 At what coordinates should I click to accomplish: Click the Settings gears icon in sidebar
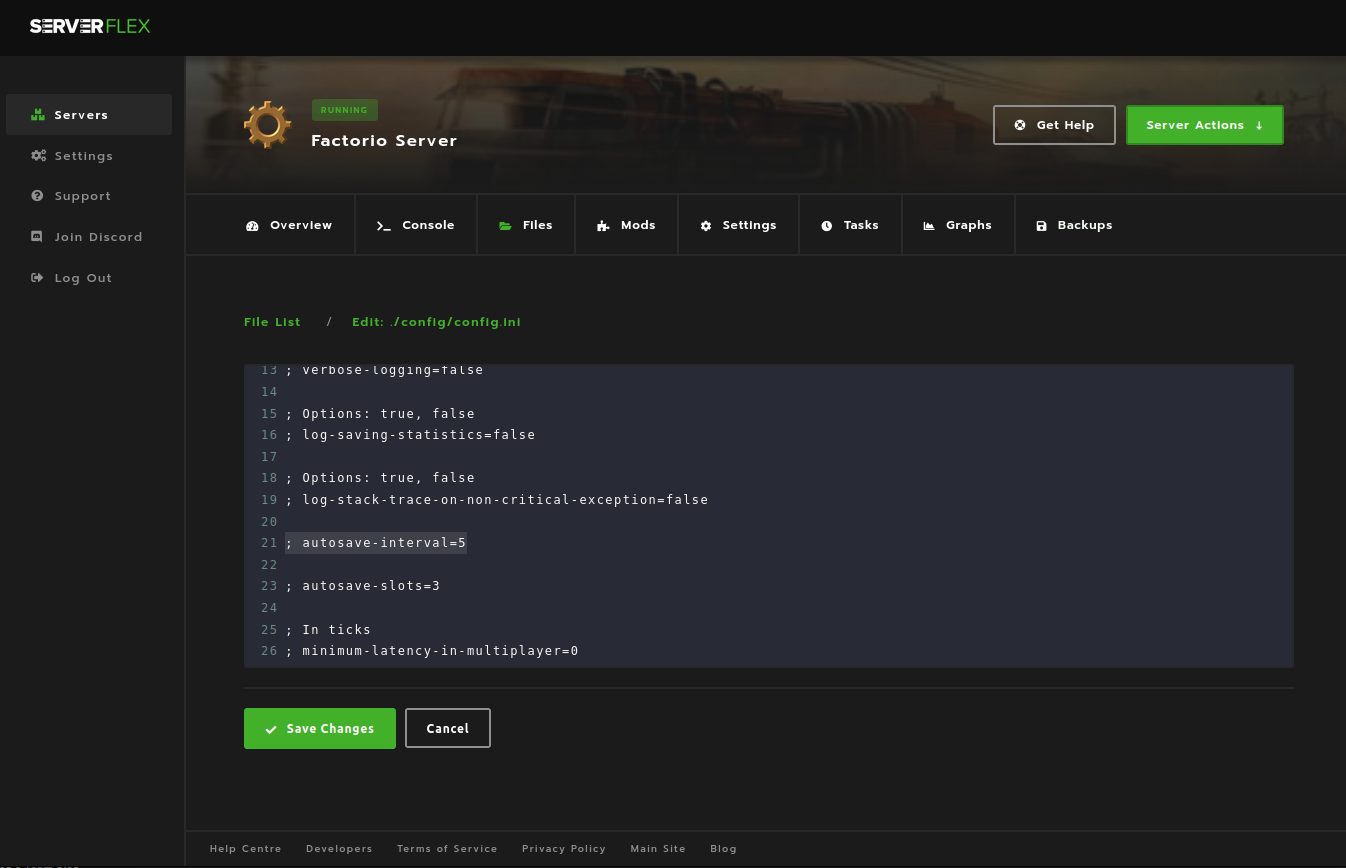pyautogui.click(x=38, y=156)
